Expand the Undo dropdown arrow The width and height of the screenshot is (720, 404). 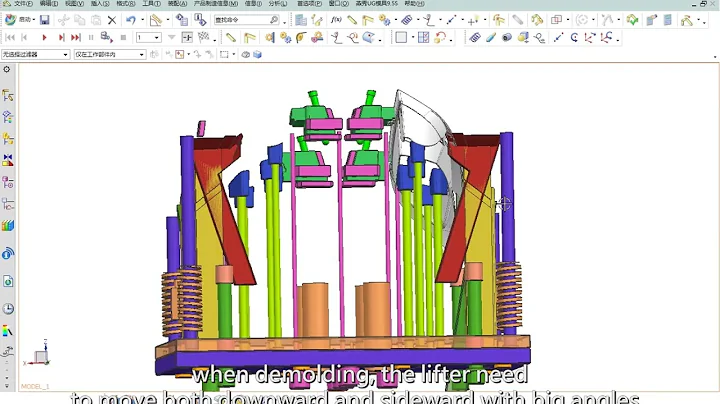click(x=142, y=20)
